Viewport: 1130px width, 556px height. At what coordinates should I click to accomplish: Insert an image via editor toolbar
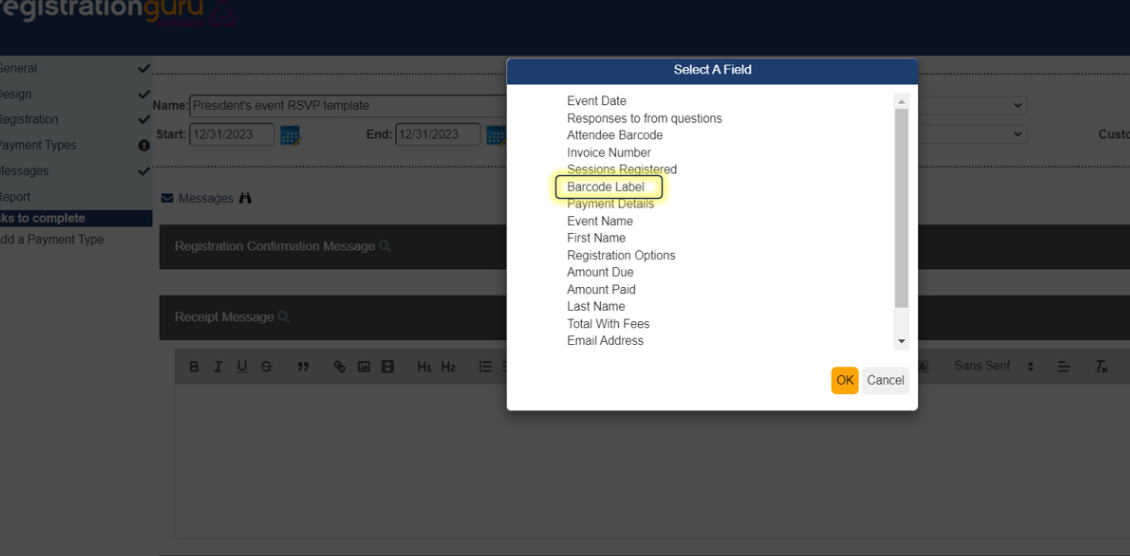pyautogui.click(x=364, y=367)
